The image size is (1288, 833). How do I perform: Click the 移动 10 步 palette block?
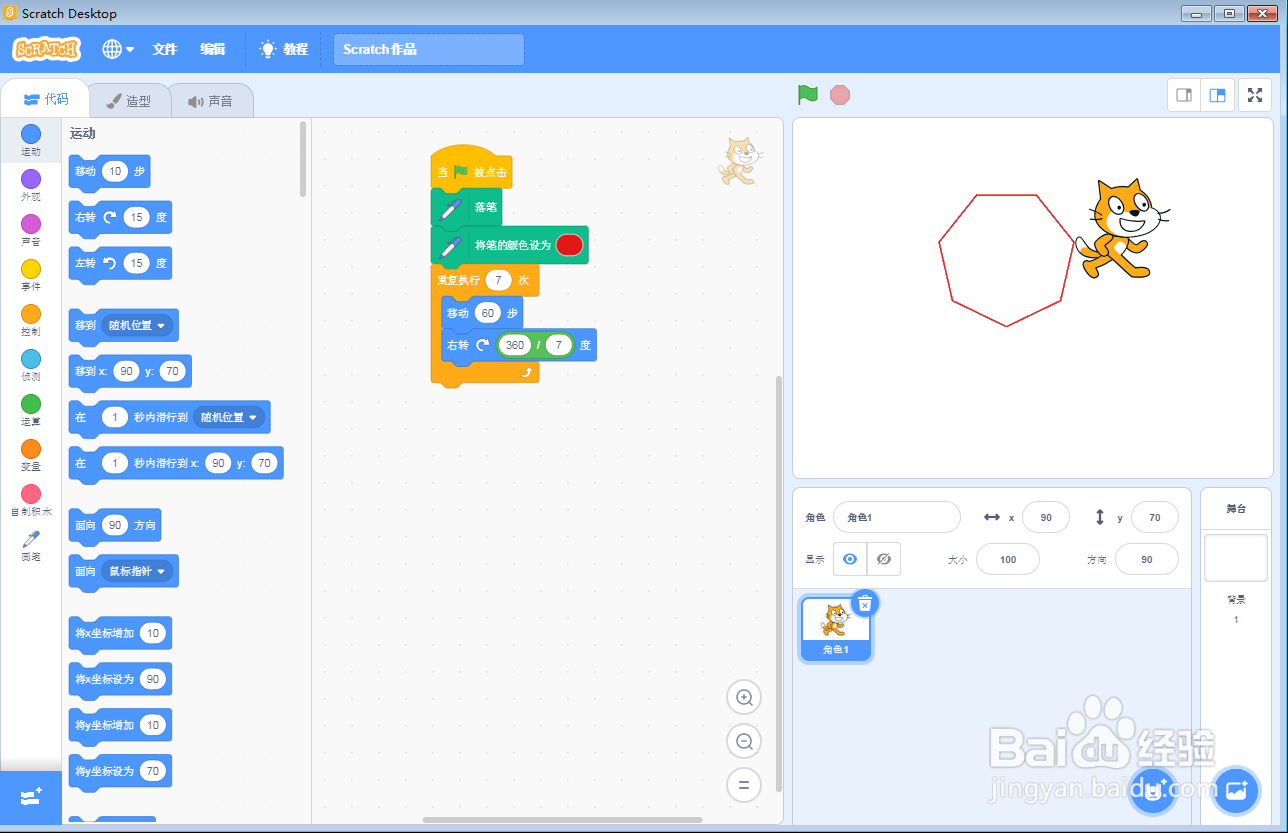109,171
